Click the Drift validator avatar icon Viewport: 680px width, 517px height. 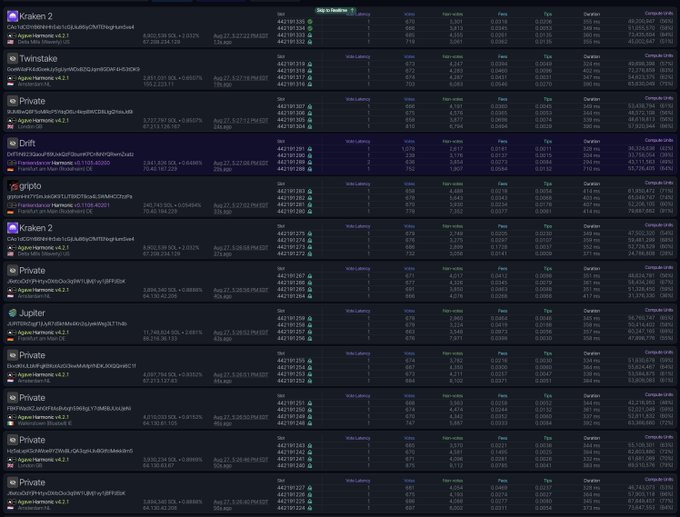[x=13, y=143]
